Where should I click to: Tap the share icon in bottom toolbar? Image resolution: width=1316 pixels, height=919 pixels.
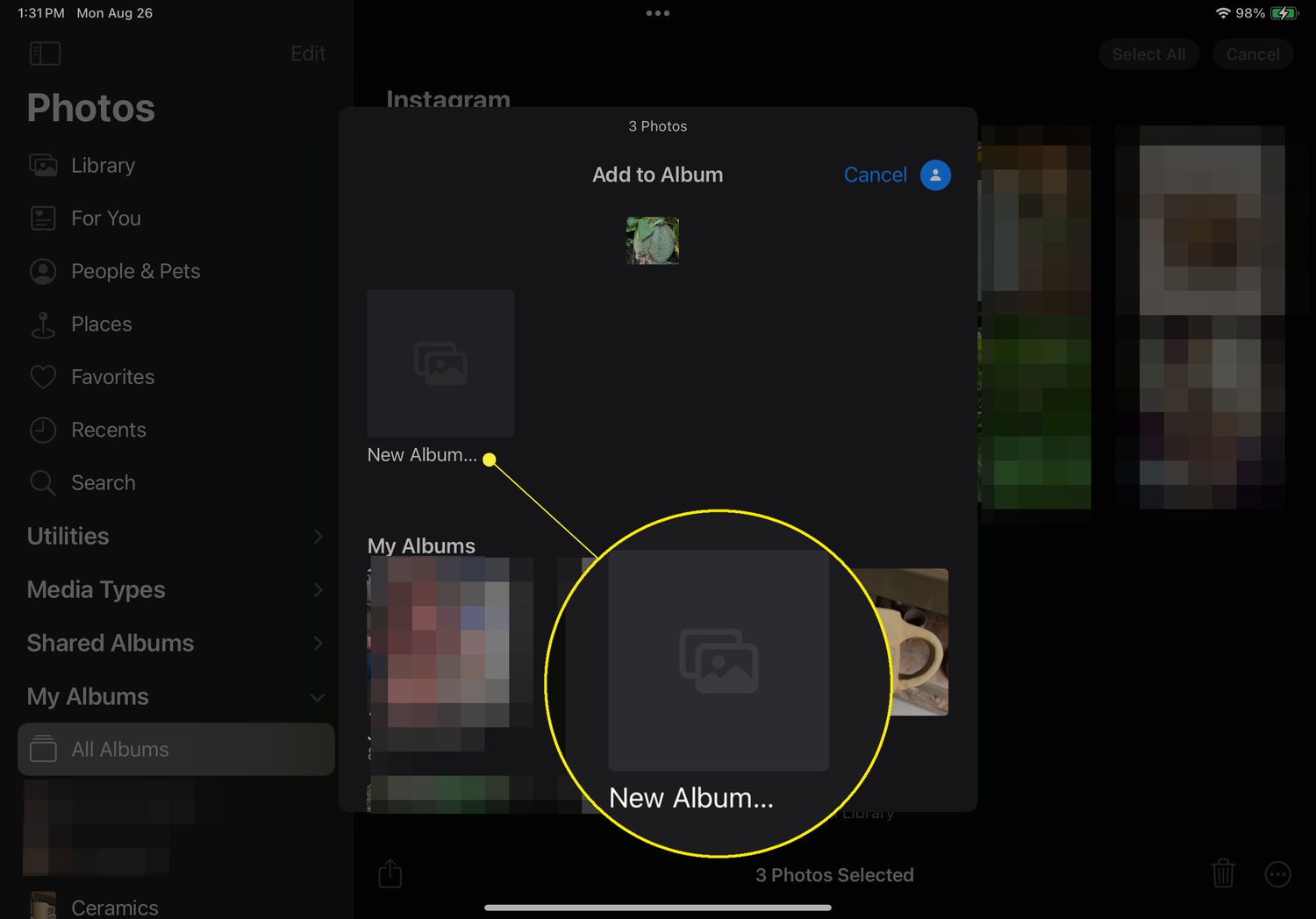(x=390, y=873)
